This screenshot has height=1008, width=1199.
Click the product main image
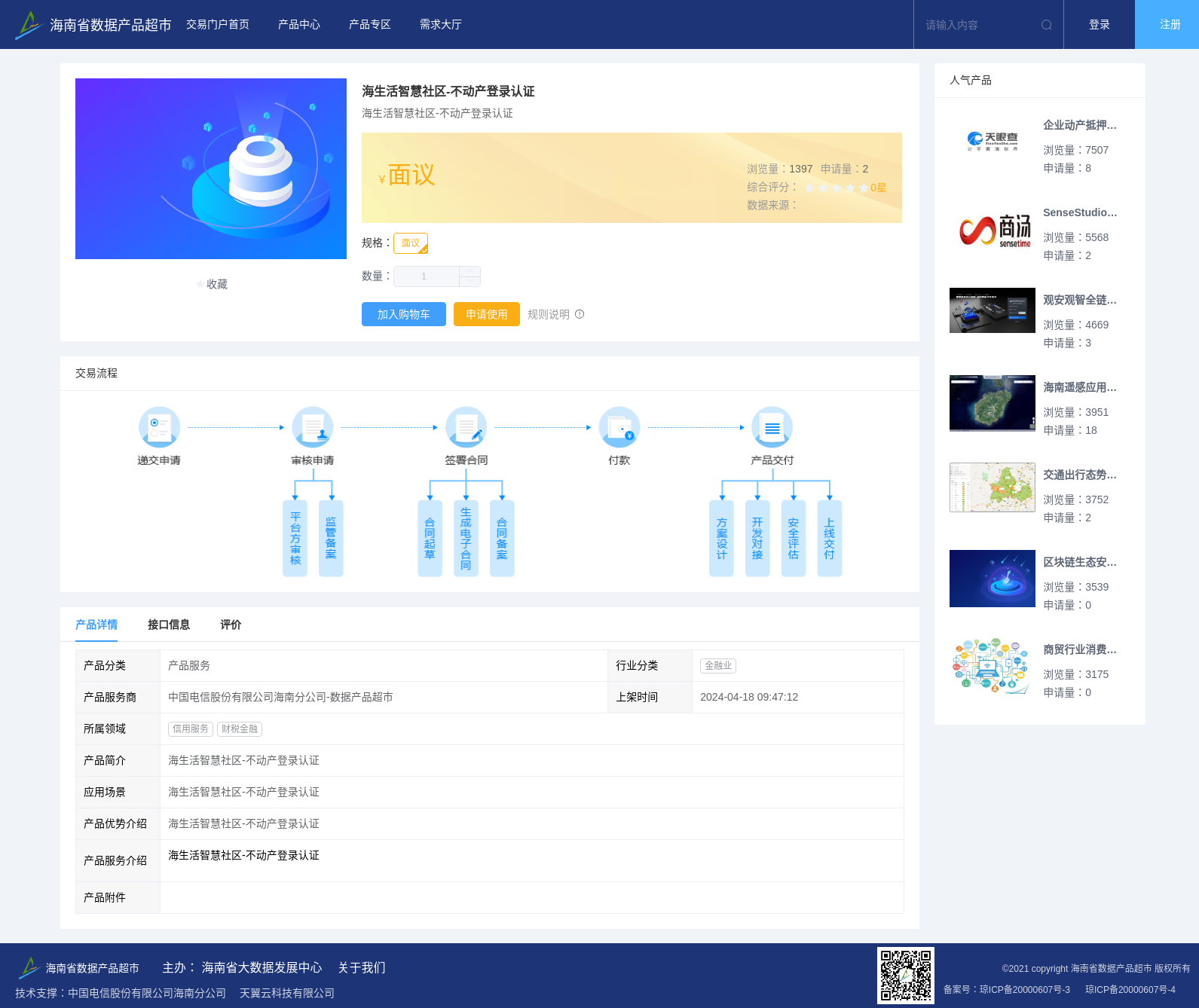[x=211, y=169]
